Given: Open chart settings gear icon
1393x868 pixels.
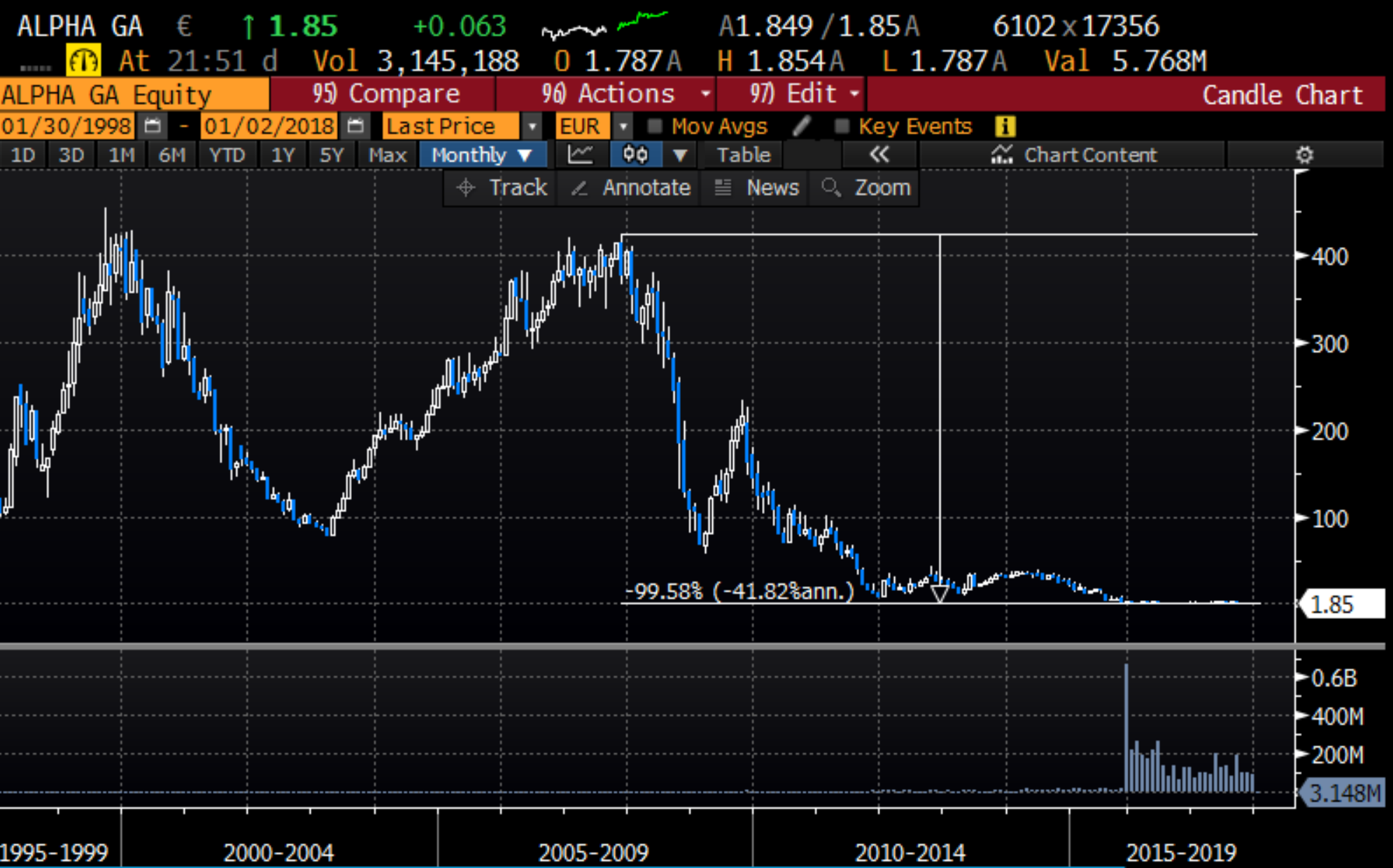Looking at the screenshot, I should pyautogui.click(x=1304, y=155).
